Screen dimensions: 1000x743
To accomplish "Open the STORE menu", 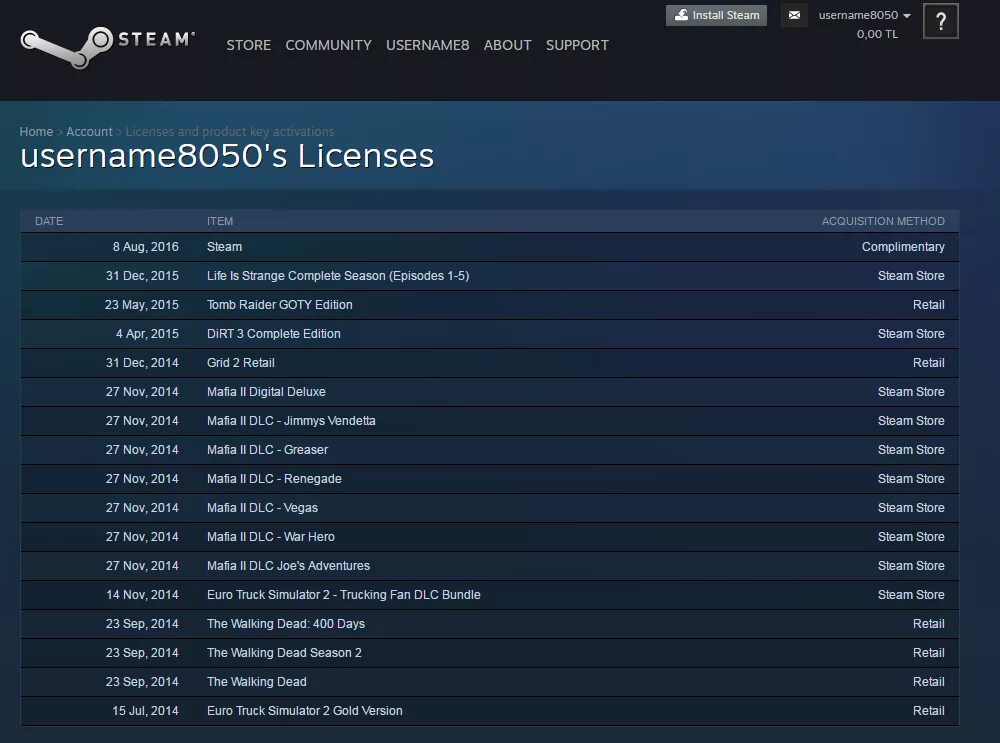I will [249, 45].
